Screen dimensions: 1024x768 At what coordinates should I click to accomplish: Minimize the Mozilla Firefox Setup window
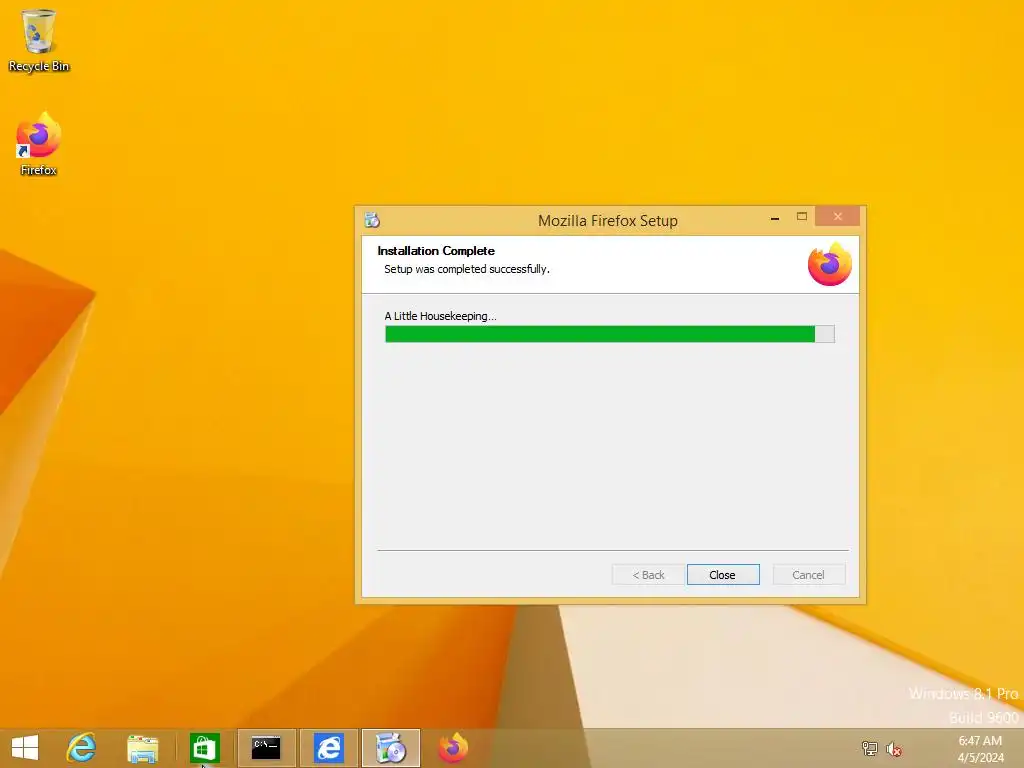click(x=775, y=217)
